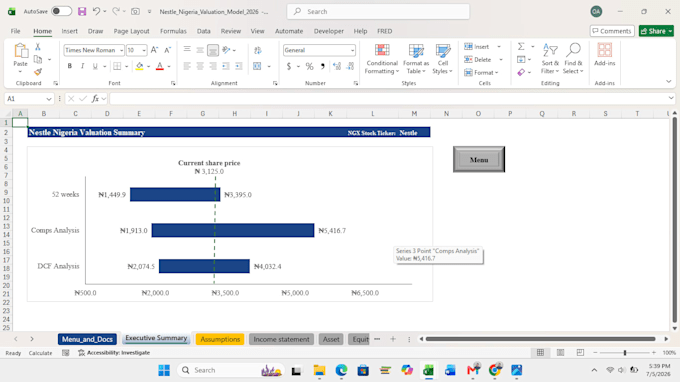Screen dimensions: 680x382
Task: Open the Add-ins icon
Action: (x=605, y=50)
